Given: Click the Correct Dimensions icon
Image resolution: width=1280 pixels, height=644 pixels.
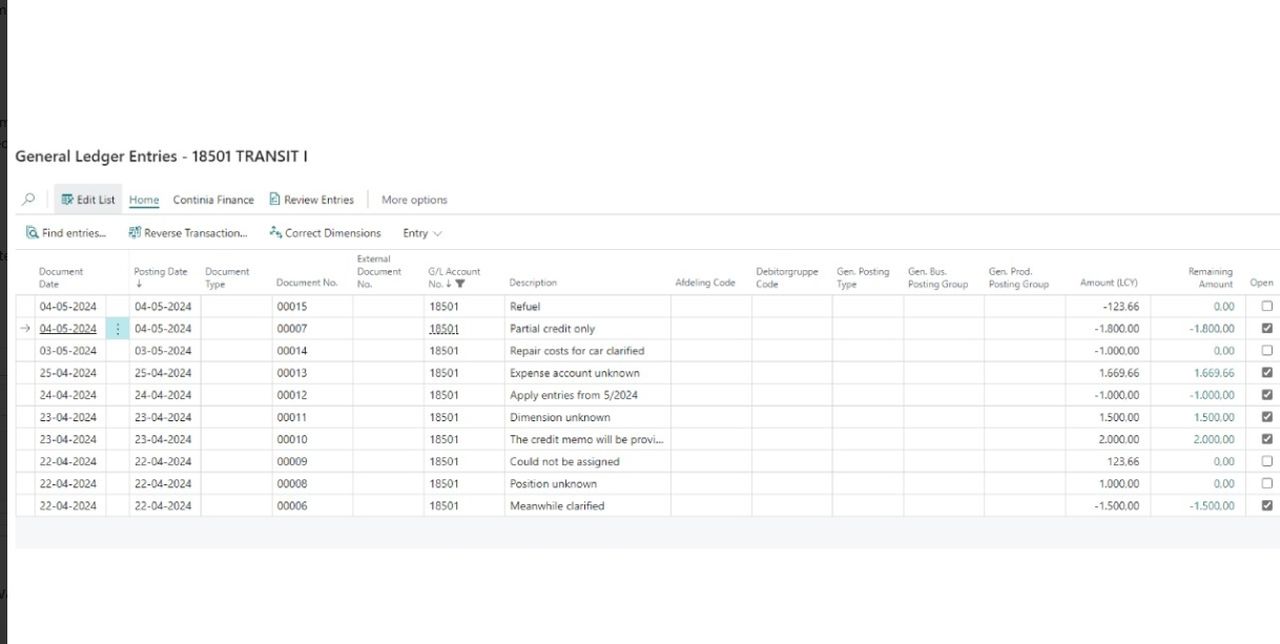Looking at the screenshot, I should 276,233.
